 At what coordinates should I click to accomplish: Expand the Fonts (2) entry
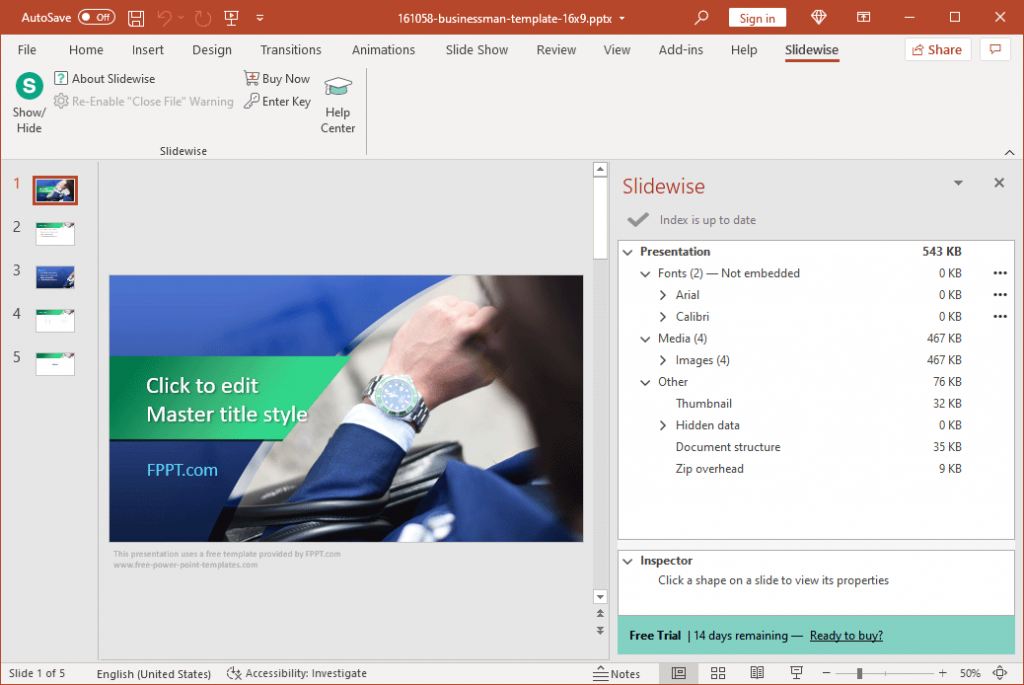[x=645, y=273]
